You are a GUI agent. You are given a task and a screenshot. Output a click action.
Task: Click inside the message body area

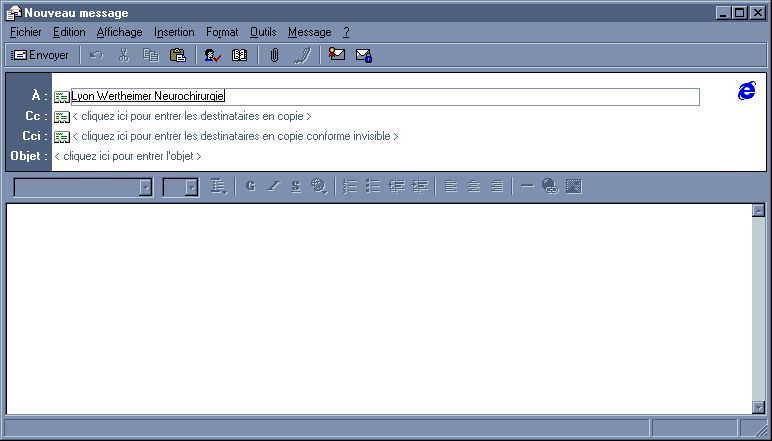click(379, 309)
